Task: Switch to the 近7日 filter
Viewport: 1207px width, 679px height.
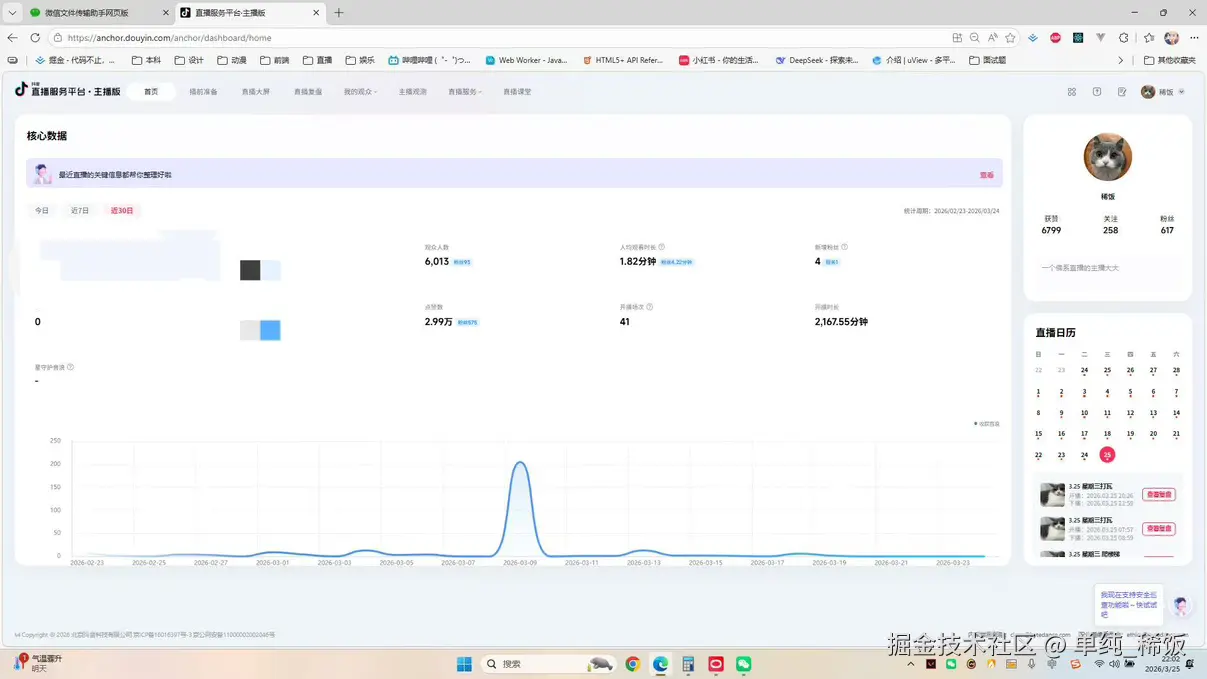Action: pos(80,210)
